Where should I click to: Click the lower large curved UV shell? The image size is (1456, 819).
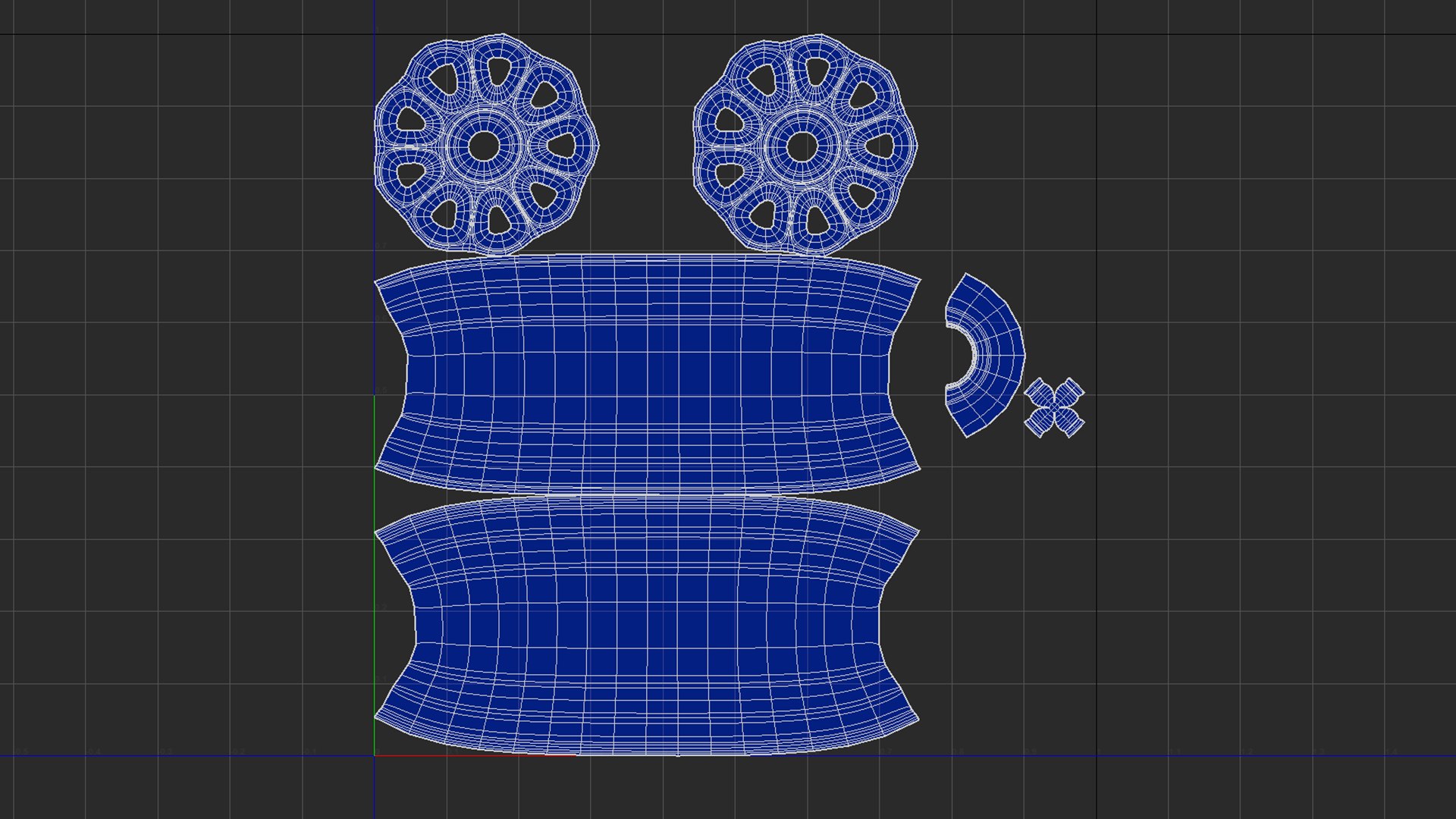click(647, 626)
